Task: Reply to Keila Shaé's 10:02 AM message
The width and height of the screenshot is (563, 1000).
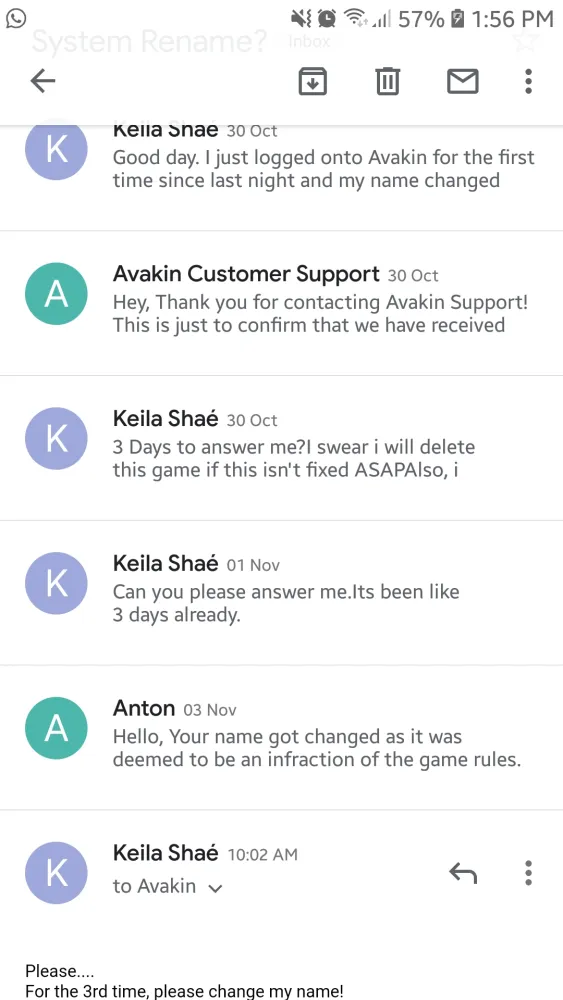Action: pyautogui.click(x=463, y=872)
